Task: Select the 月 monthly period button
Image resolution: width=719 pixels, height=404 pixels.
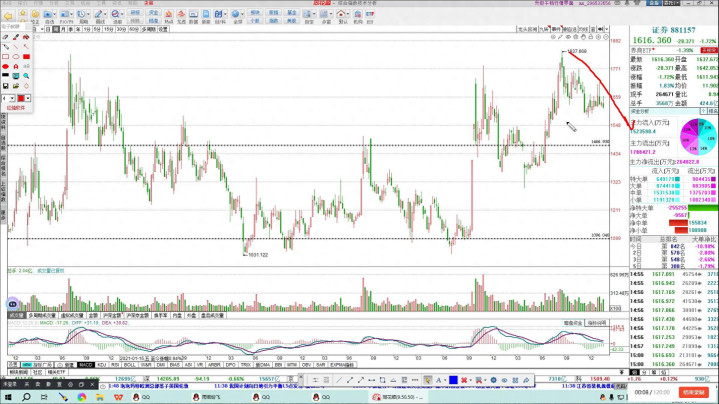Action: click(x=63, y=29)
